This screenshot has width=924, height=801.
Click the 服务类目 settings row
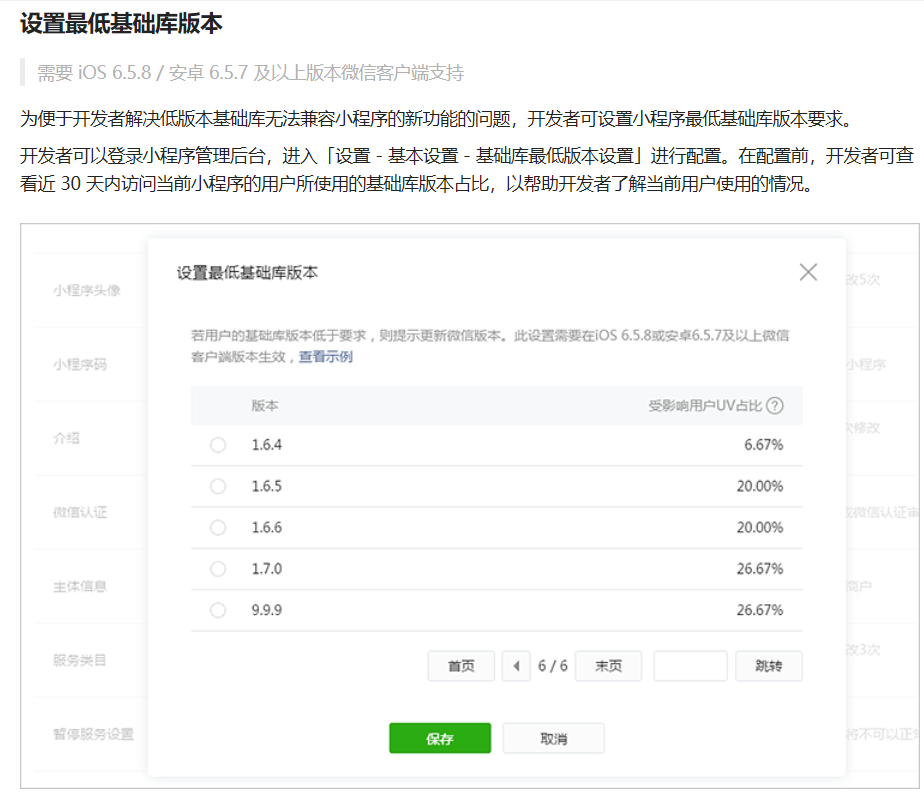(x=80, y=660)
